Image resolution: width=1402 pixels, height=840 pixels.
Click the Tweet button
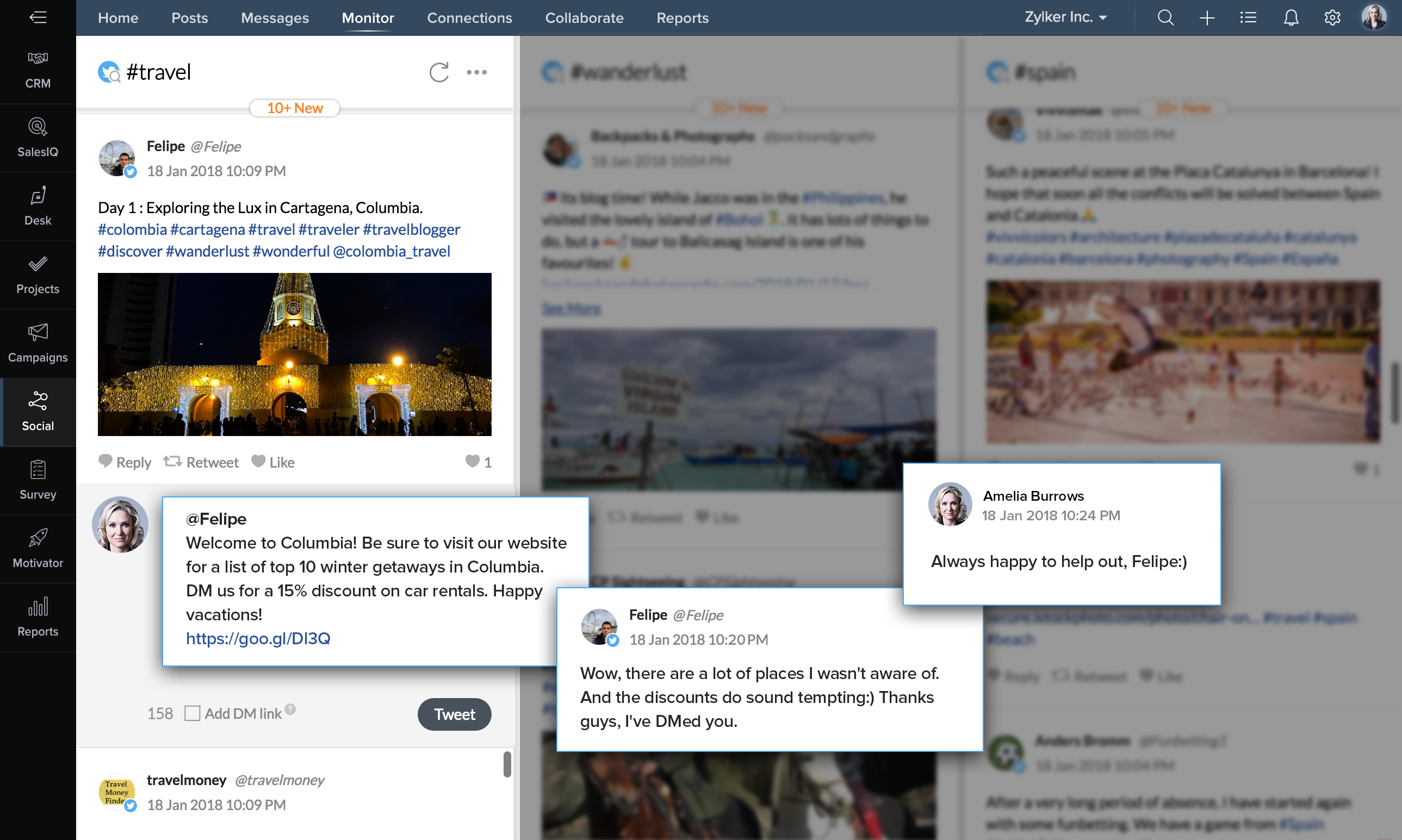point(454,714)
